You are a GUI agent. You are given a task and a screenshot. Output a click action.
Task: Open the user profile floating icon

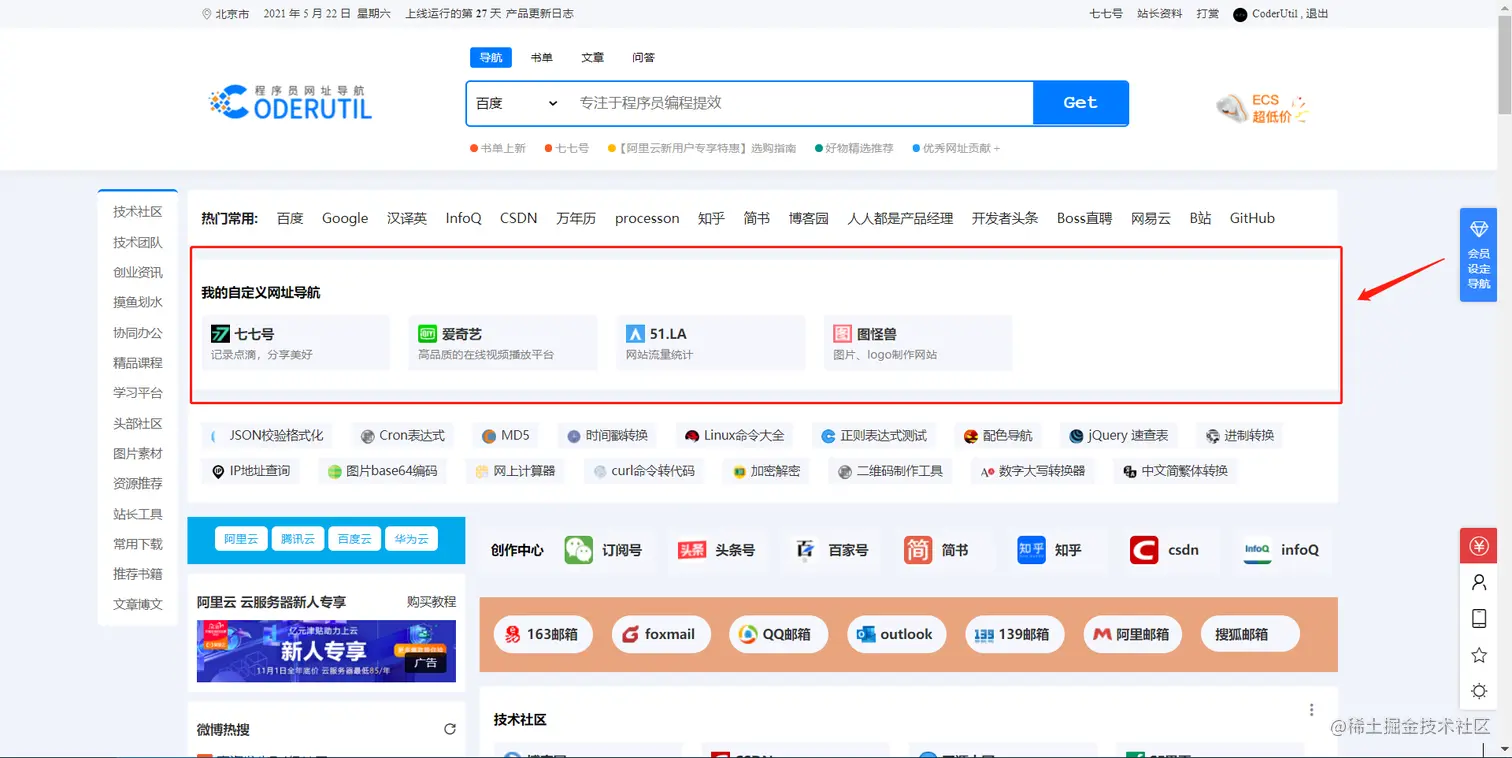point(1479,582)
